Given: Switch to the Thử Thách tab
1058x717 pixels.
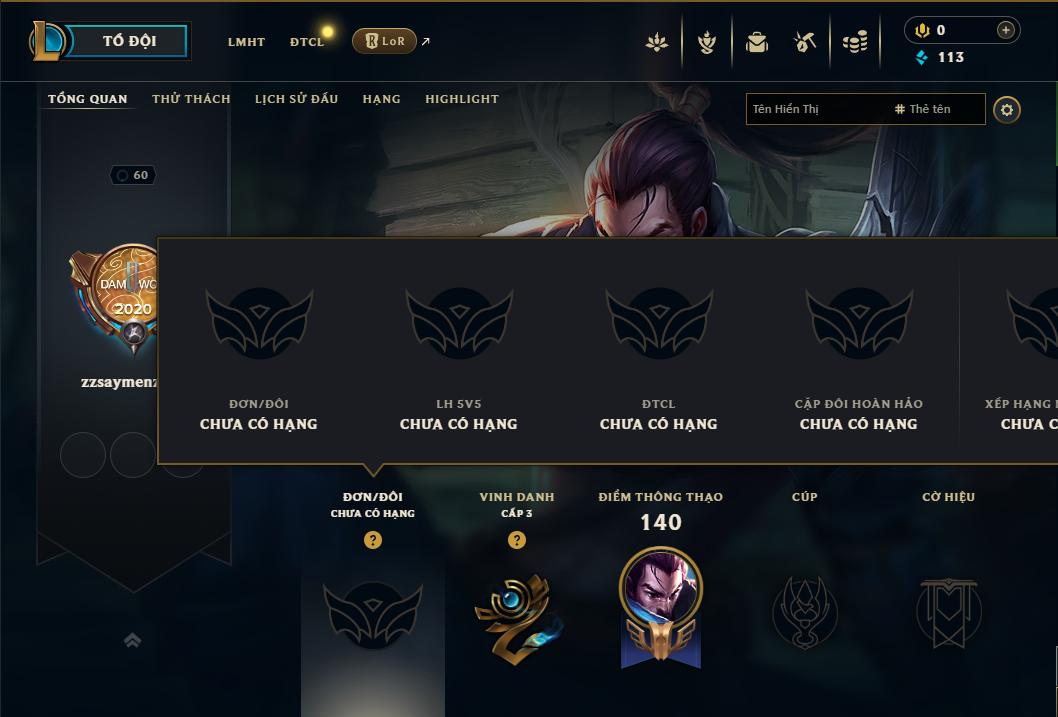Looking at the screenshot, I should point(191,99).
